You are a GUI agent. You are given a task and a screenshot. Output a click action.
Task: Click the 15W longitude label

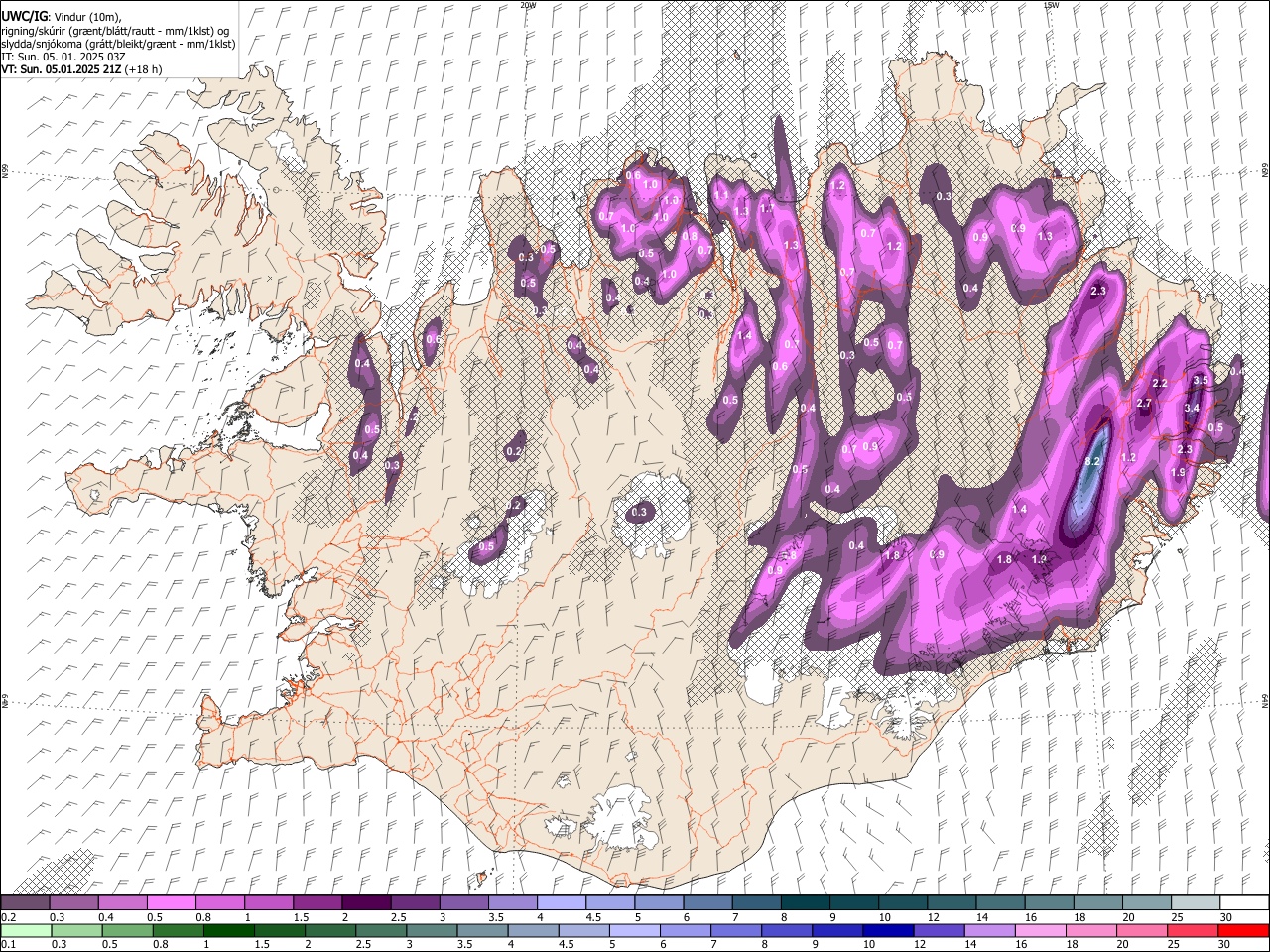tap(1051, 5)
